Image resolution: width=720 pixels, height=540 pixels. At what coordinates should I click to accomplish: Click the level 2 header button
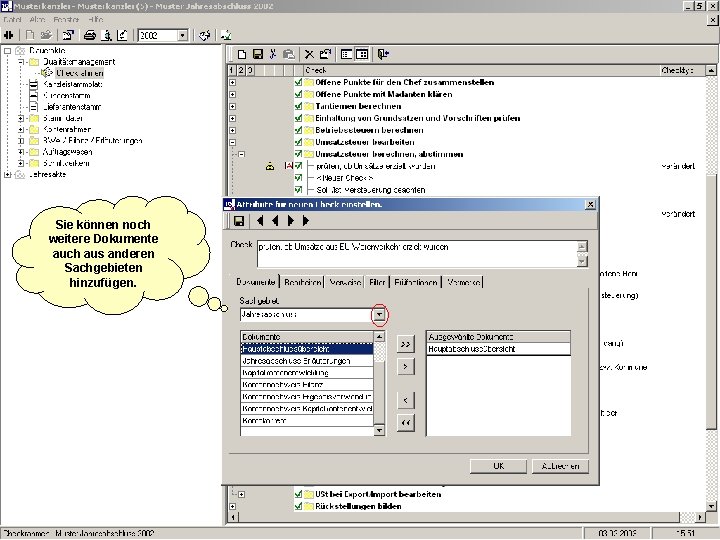pos(241,70)
